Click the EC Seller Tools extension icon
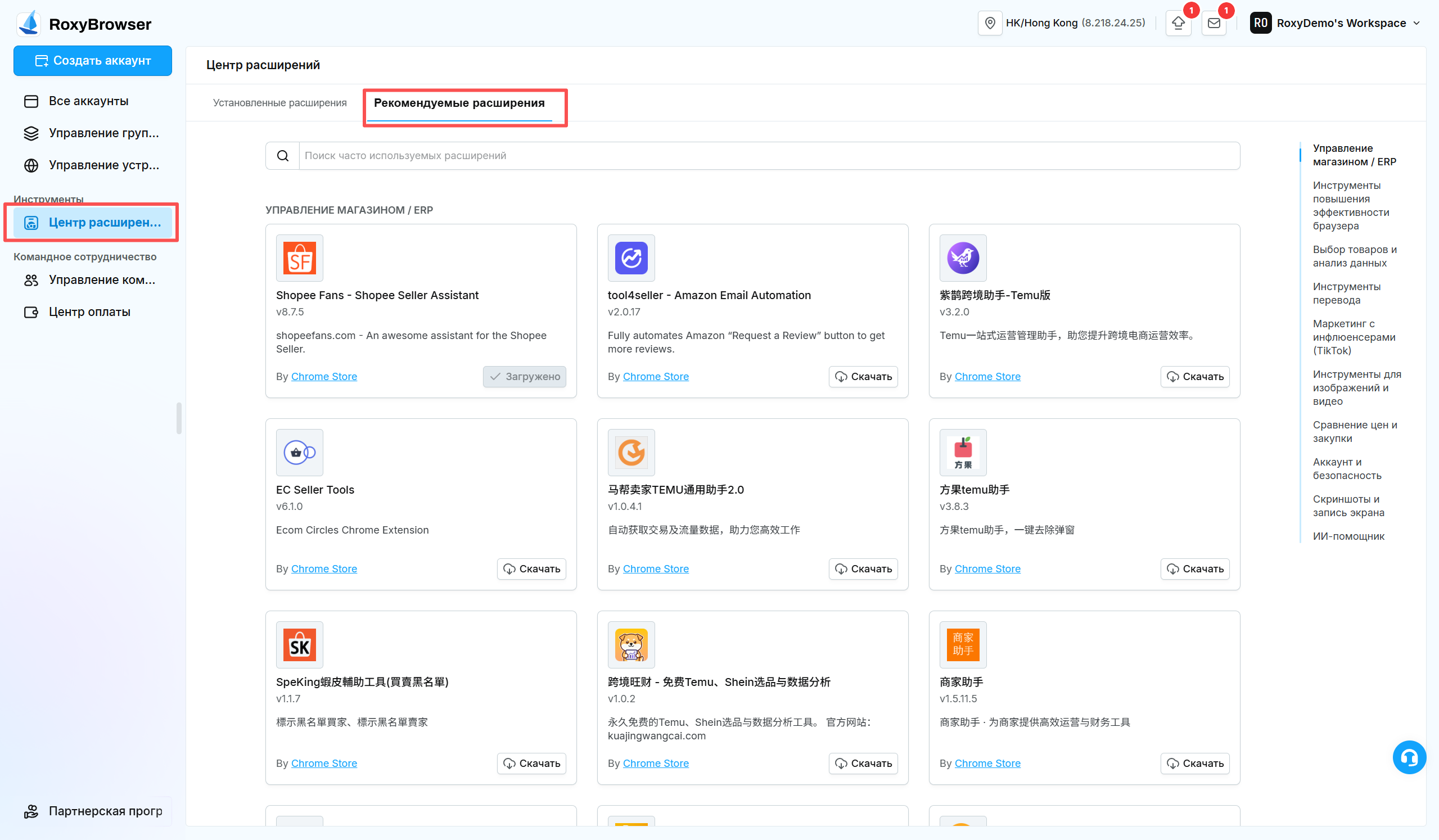Image resolution: width=1439 pixels, height=840 pixels. [x=300, y=452]
